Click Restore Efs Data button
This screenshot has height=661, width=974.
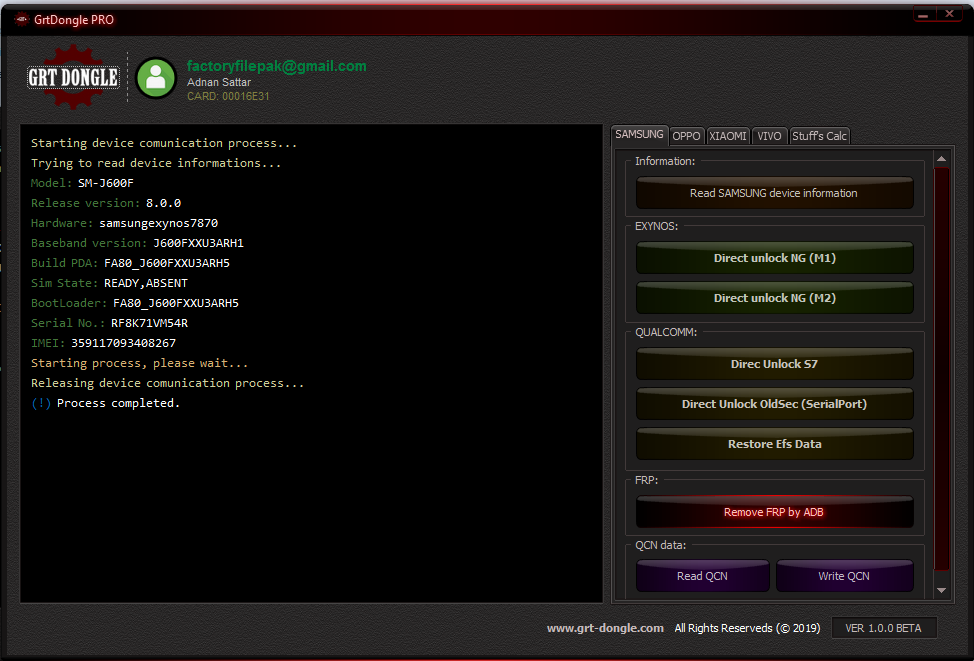774,444
